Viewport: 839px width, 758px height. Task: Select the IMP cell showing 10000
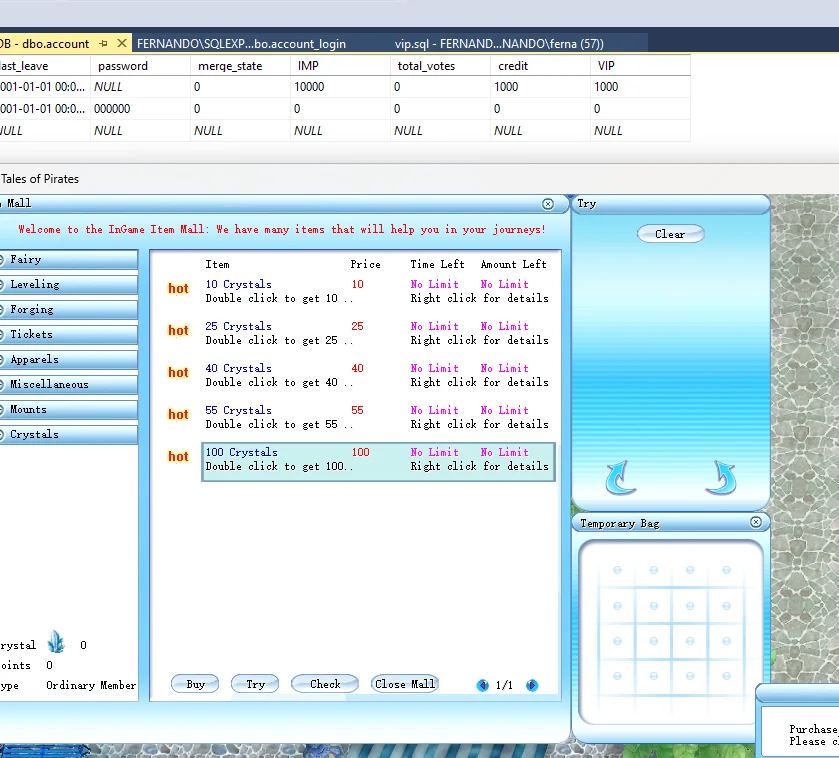pyautogui.click(x=313, y=87)
